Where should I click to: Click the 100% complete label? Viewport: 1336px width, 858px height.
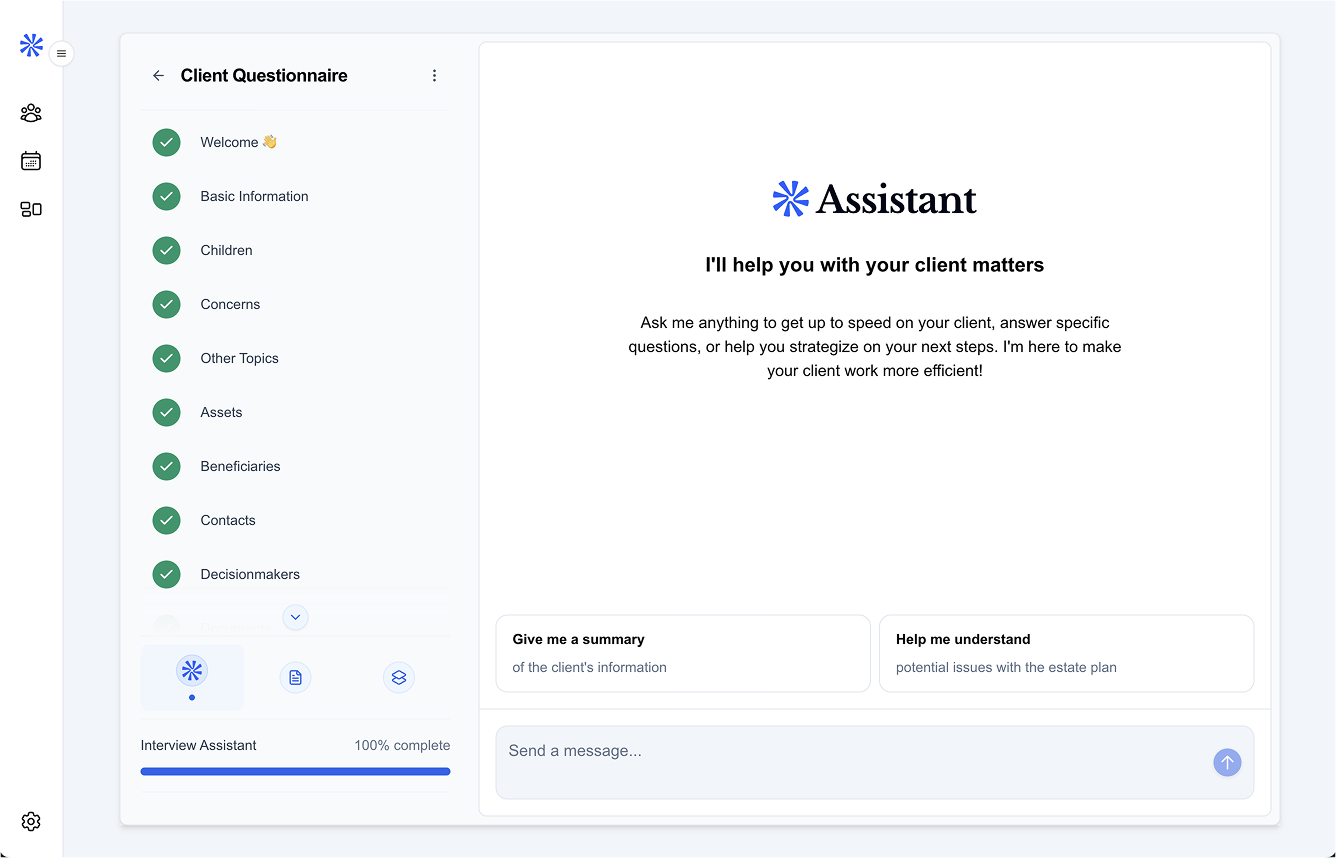point(402,745)
